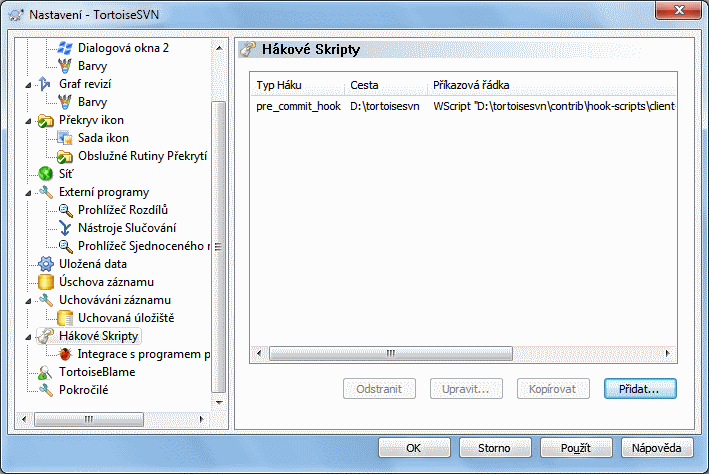
Task: Close the Nastavení TortoiseSVN window
Action: click(679, 11)
